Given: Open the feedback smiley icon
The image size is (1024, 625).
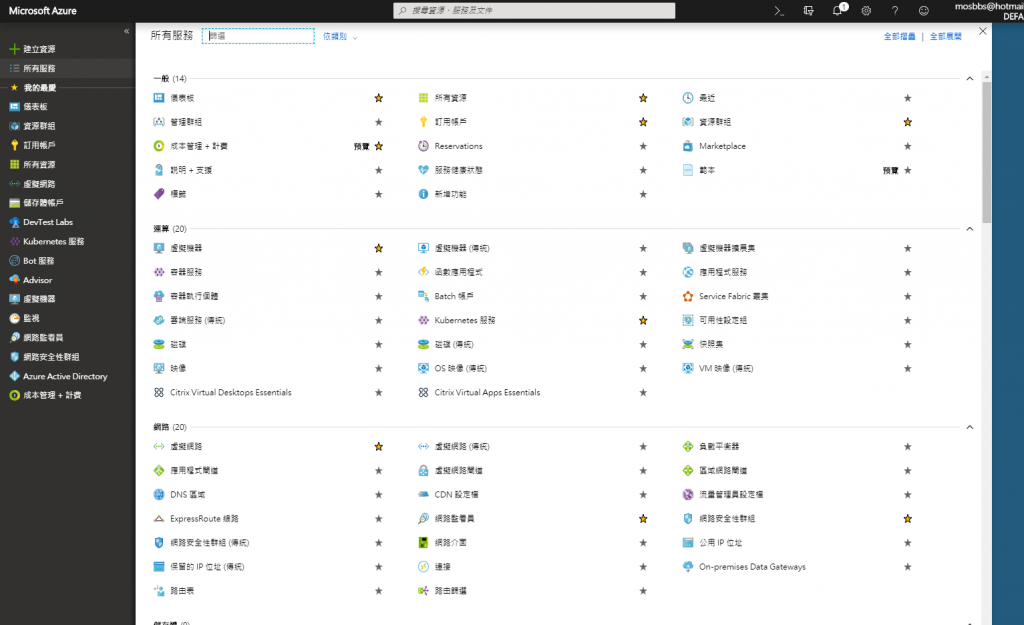Looking at the screenshot, I should pos(923,10).
